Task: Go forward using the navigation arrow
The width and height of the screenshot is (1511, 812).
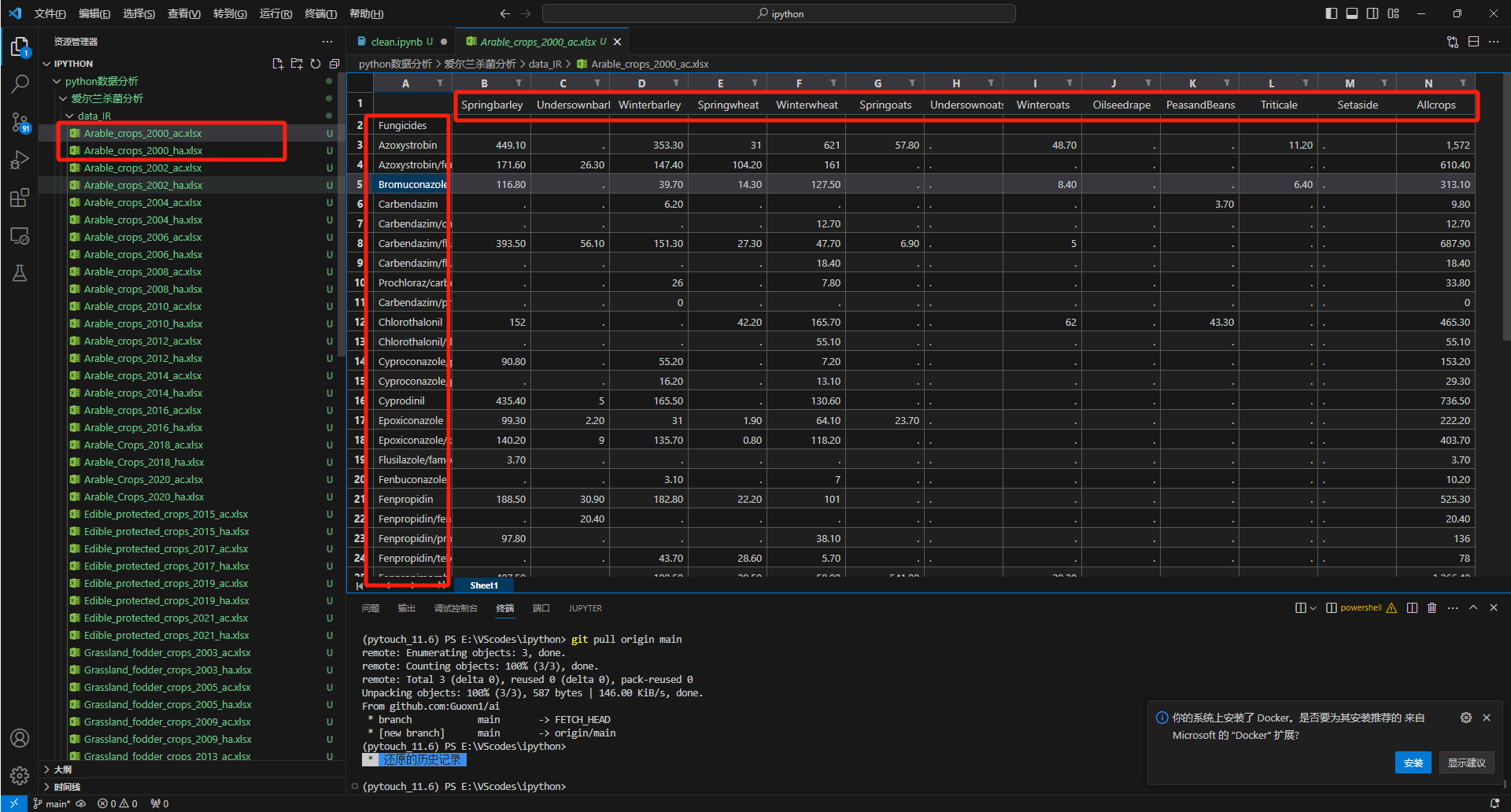Action: [x=526, y=13]
